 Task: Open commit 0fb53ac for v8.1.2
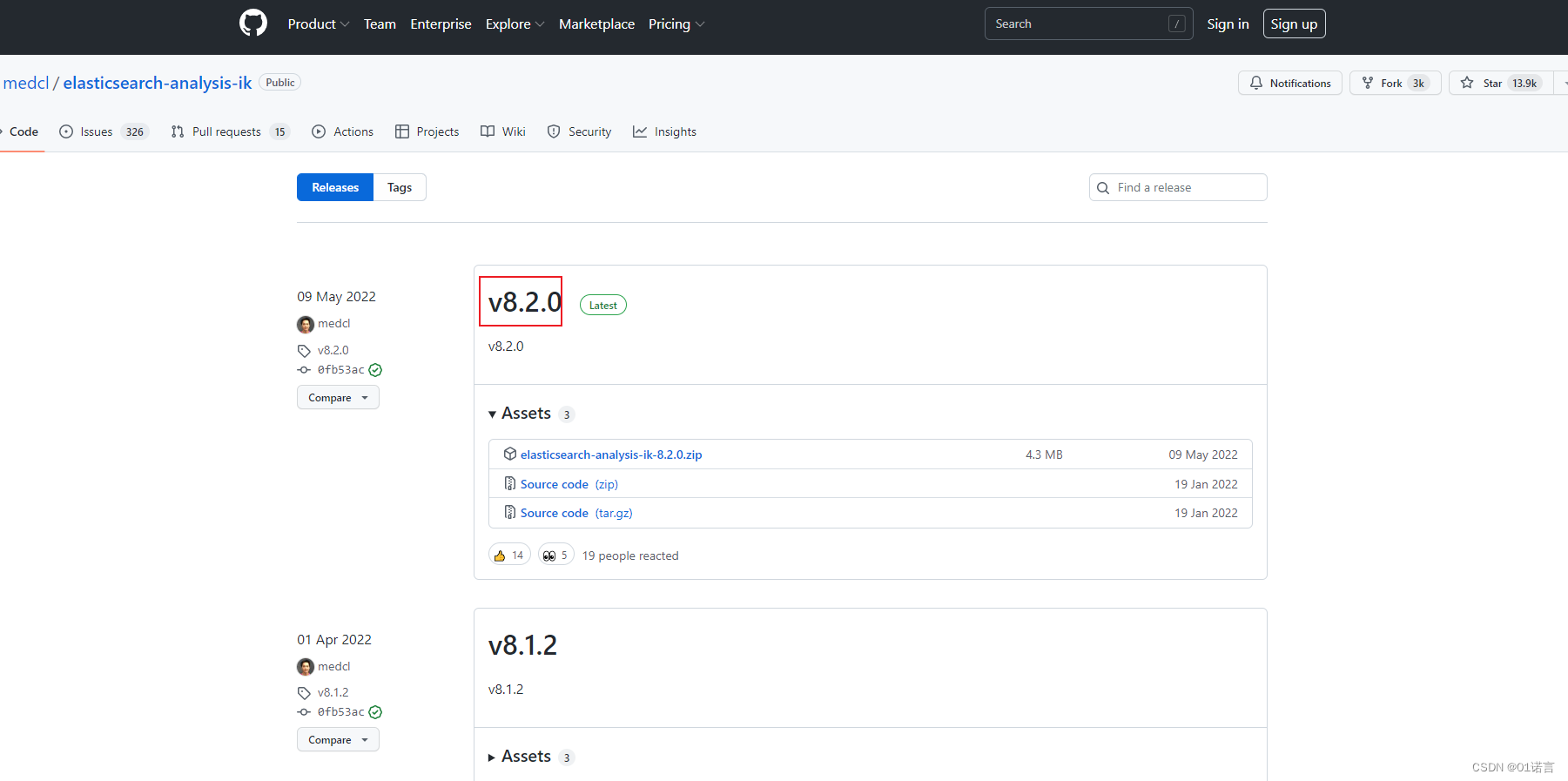[340, 711]
